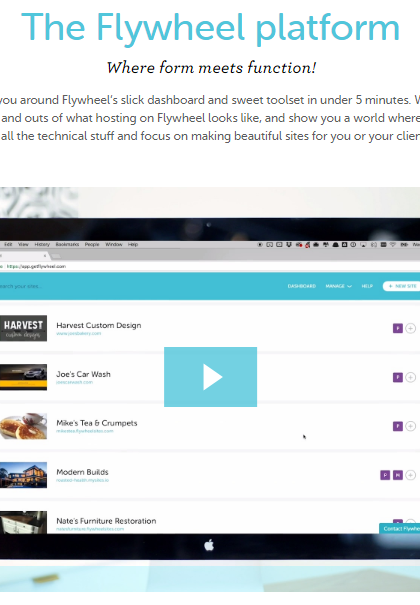This screenshot has width=420, height=605.
Task: Click the plus circle on Mike's Tea & Crumpets row
Action: 411,426
